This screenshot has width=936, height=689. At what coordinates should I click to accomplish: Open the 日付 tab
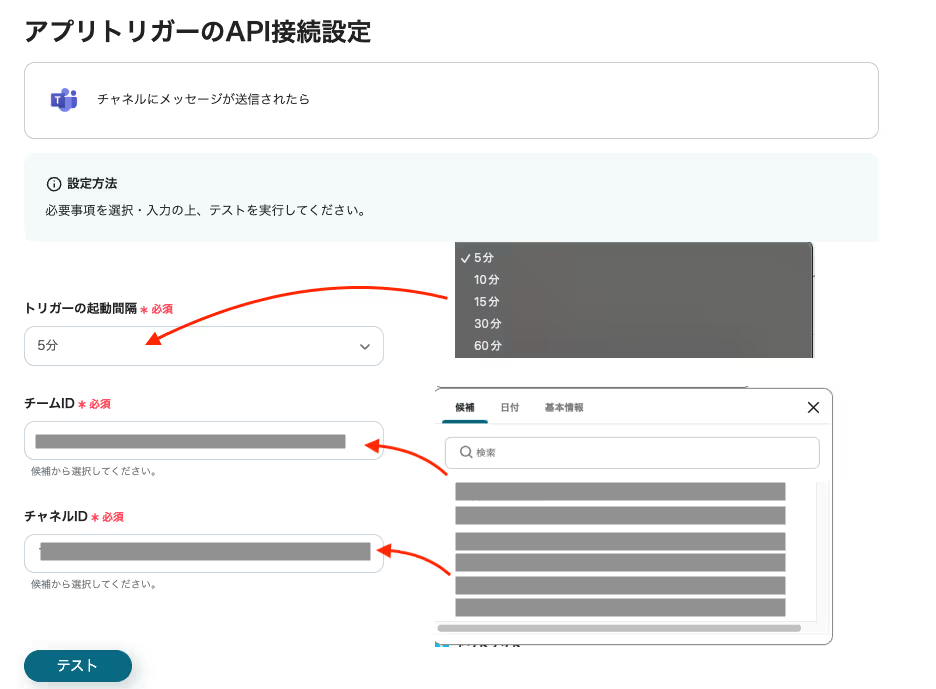coord(510,408)
